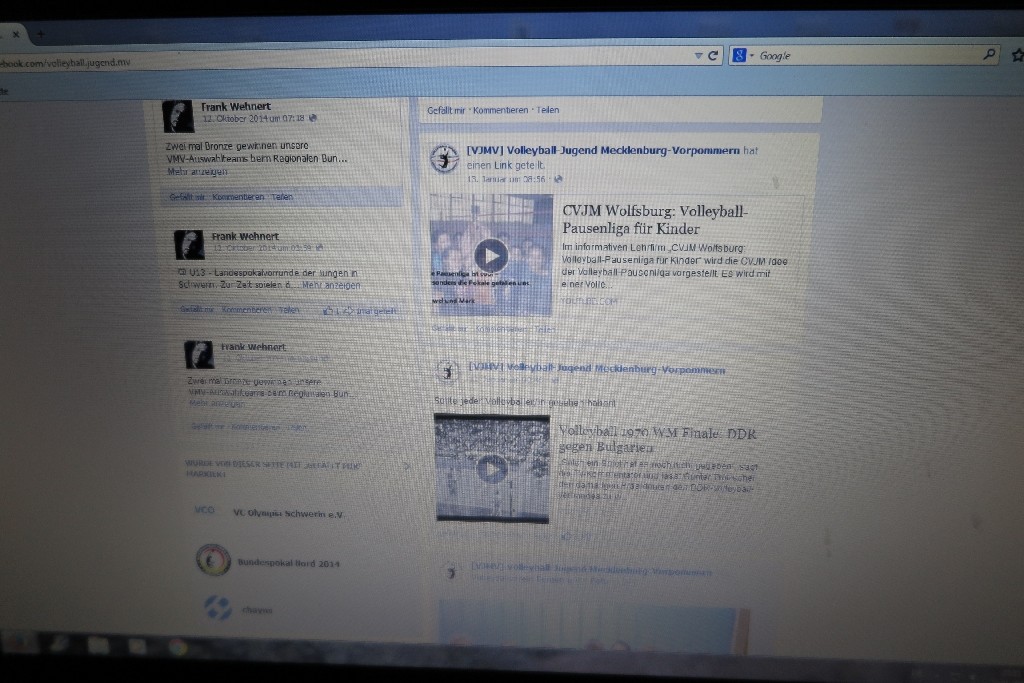Open VJMV page name above 'Sollte jeder Volleyballer'

[597, 369]
